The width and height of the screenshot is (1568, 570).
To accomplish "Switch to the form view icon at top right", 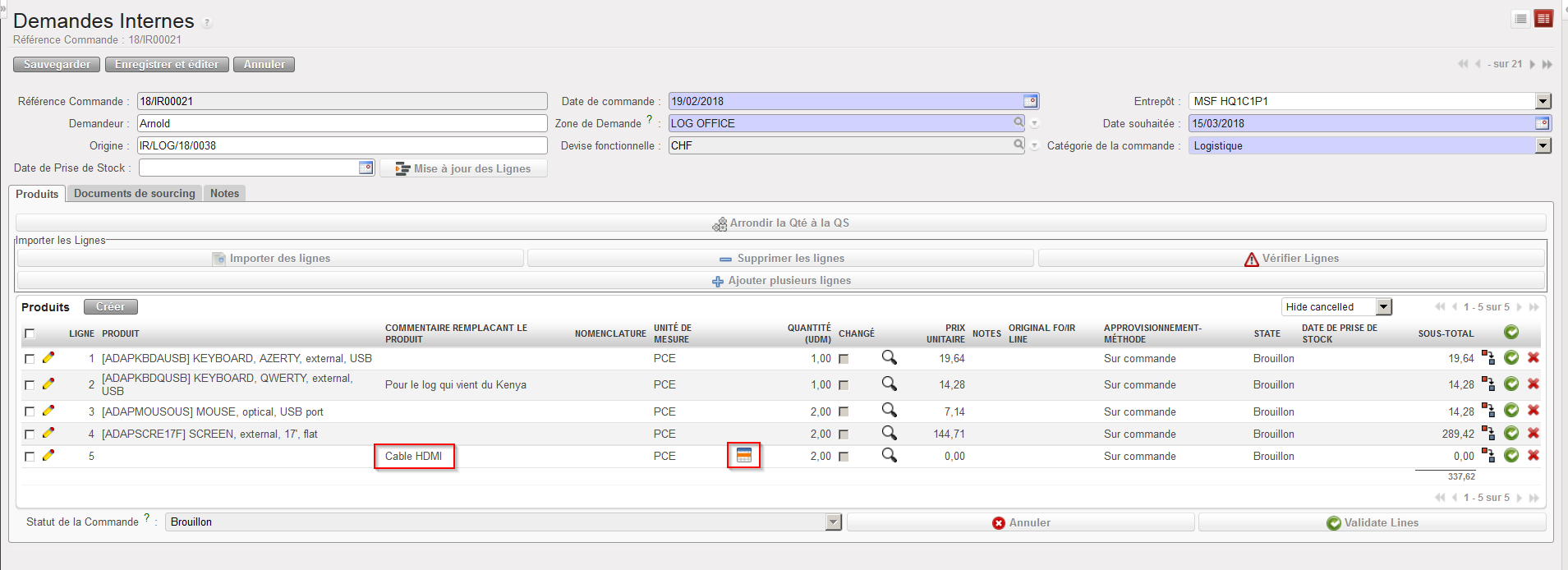I will coord(1543,19).
